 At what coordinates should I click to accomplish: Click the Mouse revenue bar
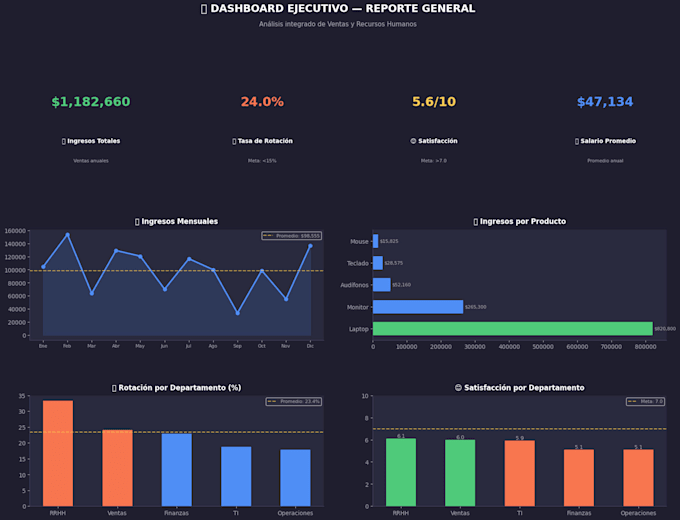376,241
